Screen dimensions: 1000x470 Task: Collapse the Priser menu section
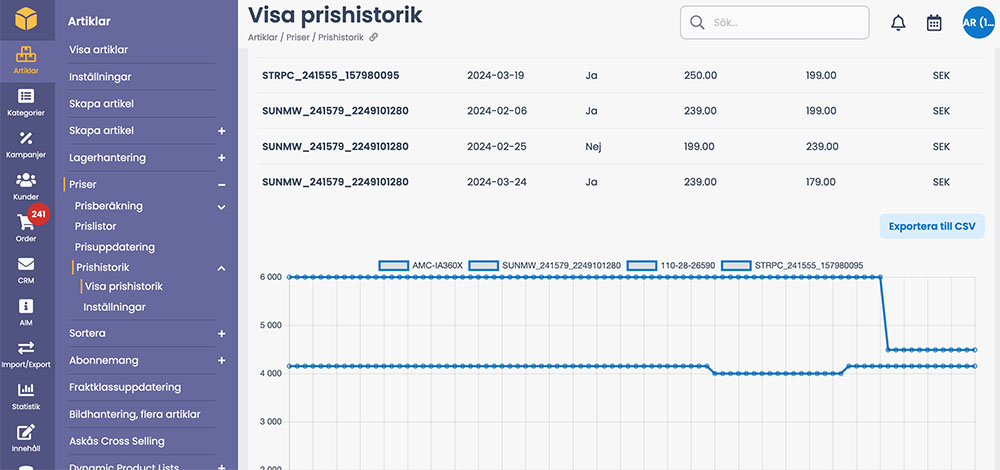[x=221, y=185]
